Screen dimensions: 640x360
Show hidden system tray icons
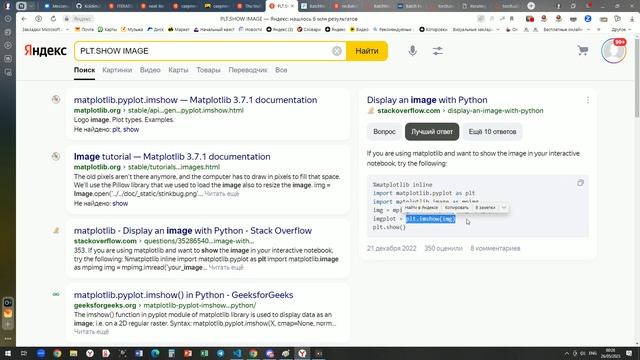(567, 353)
